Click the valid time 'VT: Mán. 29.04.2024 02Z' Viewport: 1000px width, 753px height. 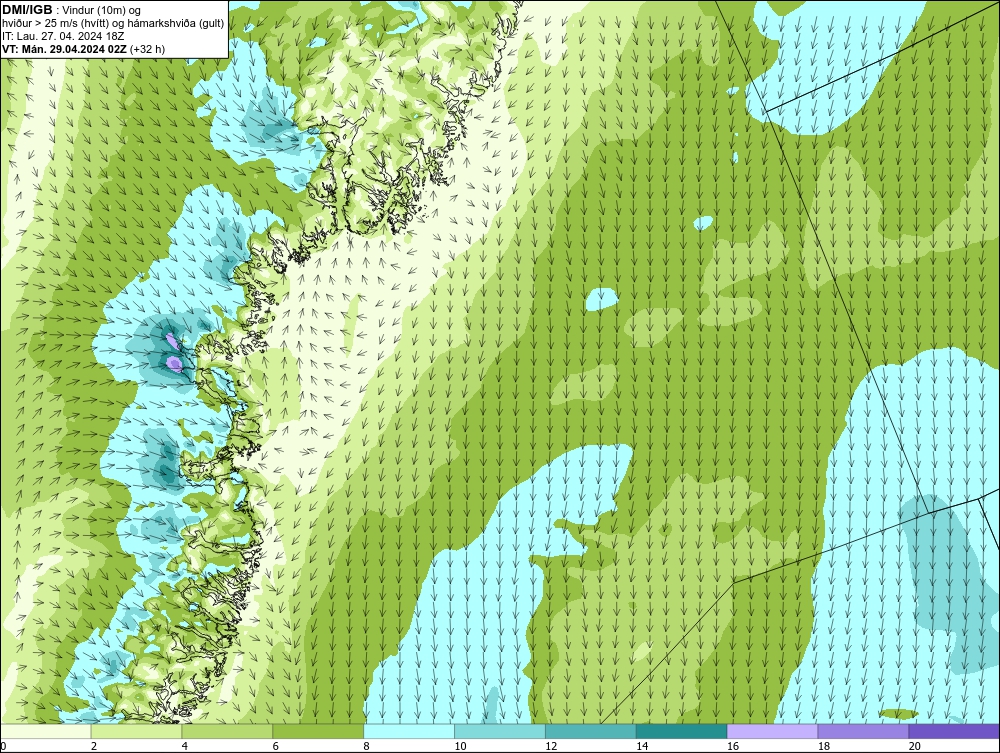[64, 49]
